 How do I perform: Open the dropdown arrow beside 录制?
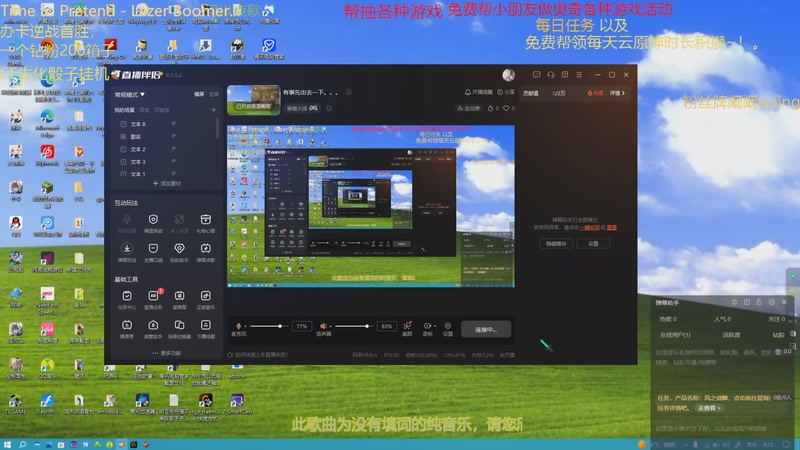pos(435,326)
